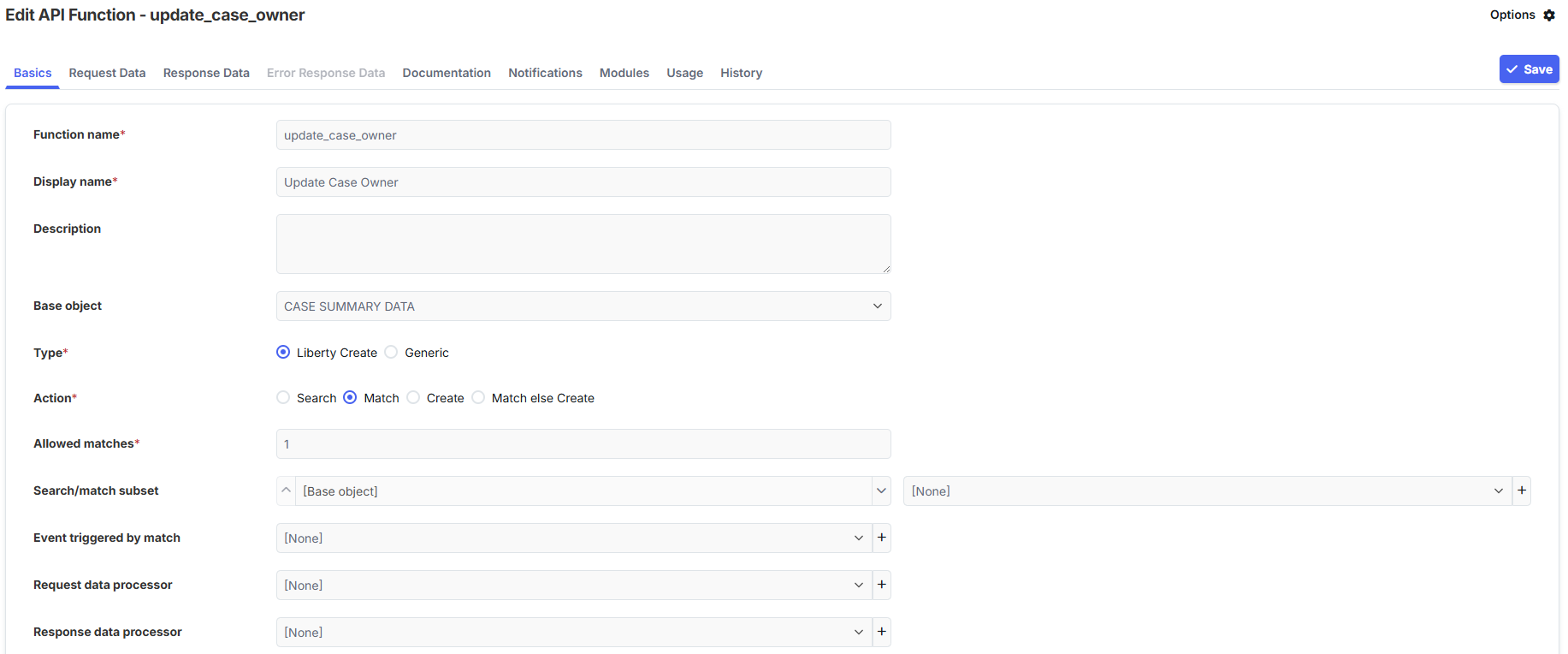Save the API function
Screen dimensions: 1568x654
point(1529,69)
